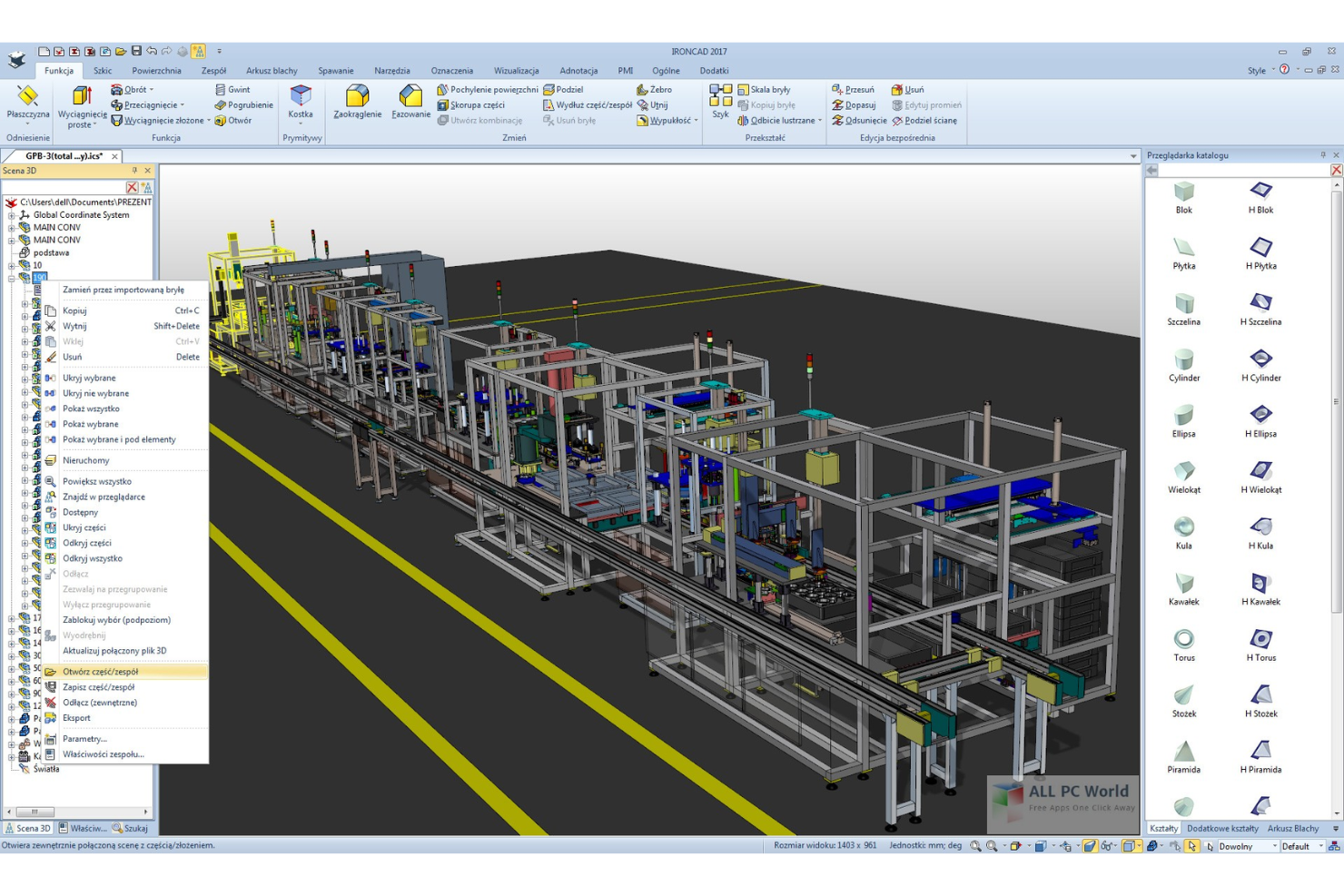1344x896 pixels.
Task: Pick the Piramida shape from catalog
Action: point(1184,758)
